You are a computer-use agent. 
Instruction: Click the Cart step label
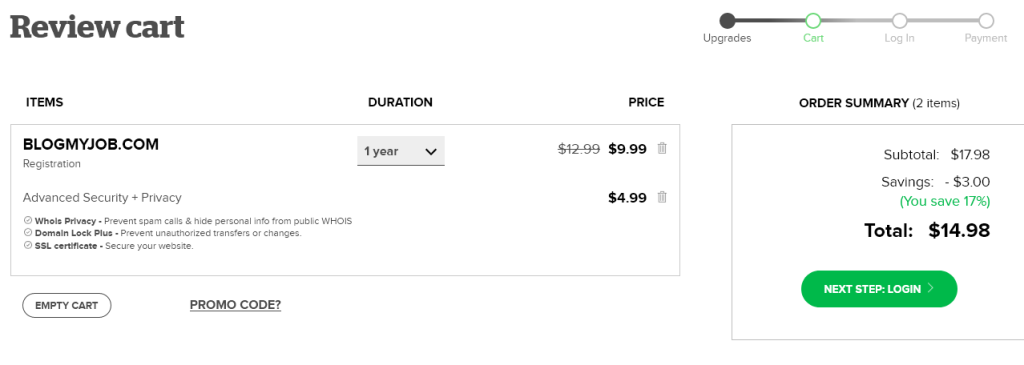click(x=813, y=38)
